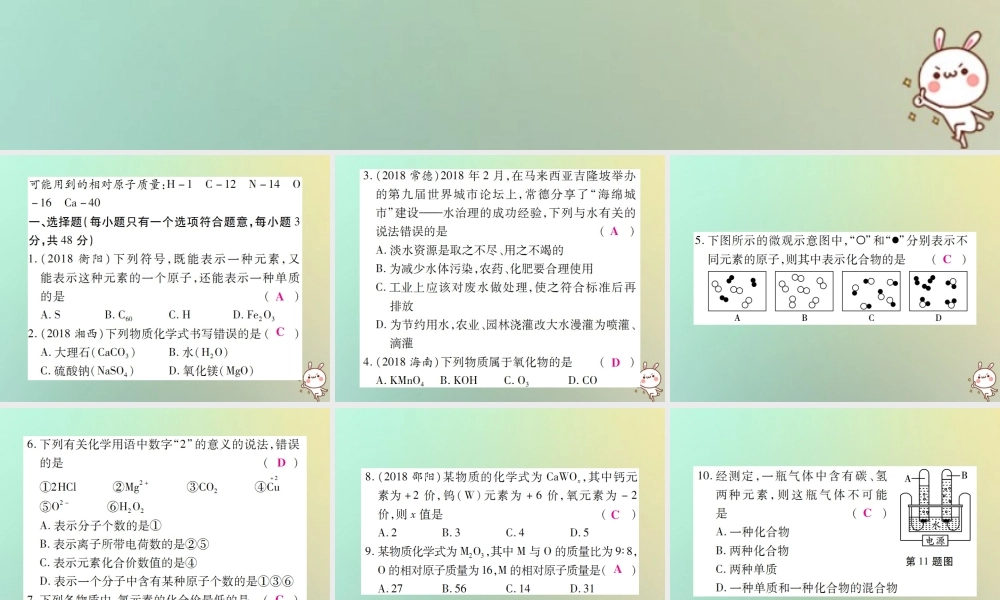Click option 'B. 为减少水体污染,农药、化肥要合理使用'
Screen dimensions: 1000x600
[x=485, y=268]
